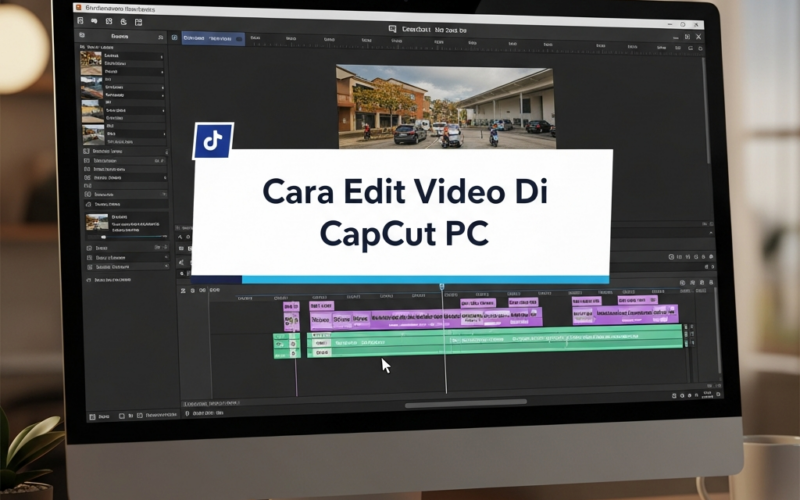
Task: Click the fifth icon in the top-left toolbar row
Action: (138, 22)
